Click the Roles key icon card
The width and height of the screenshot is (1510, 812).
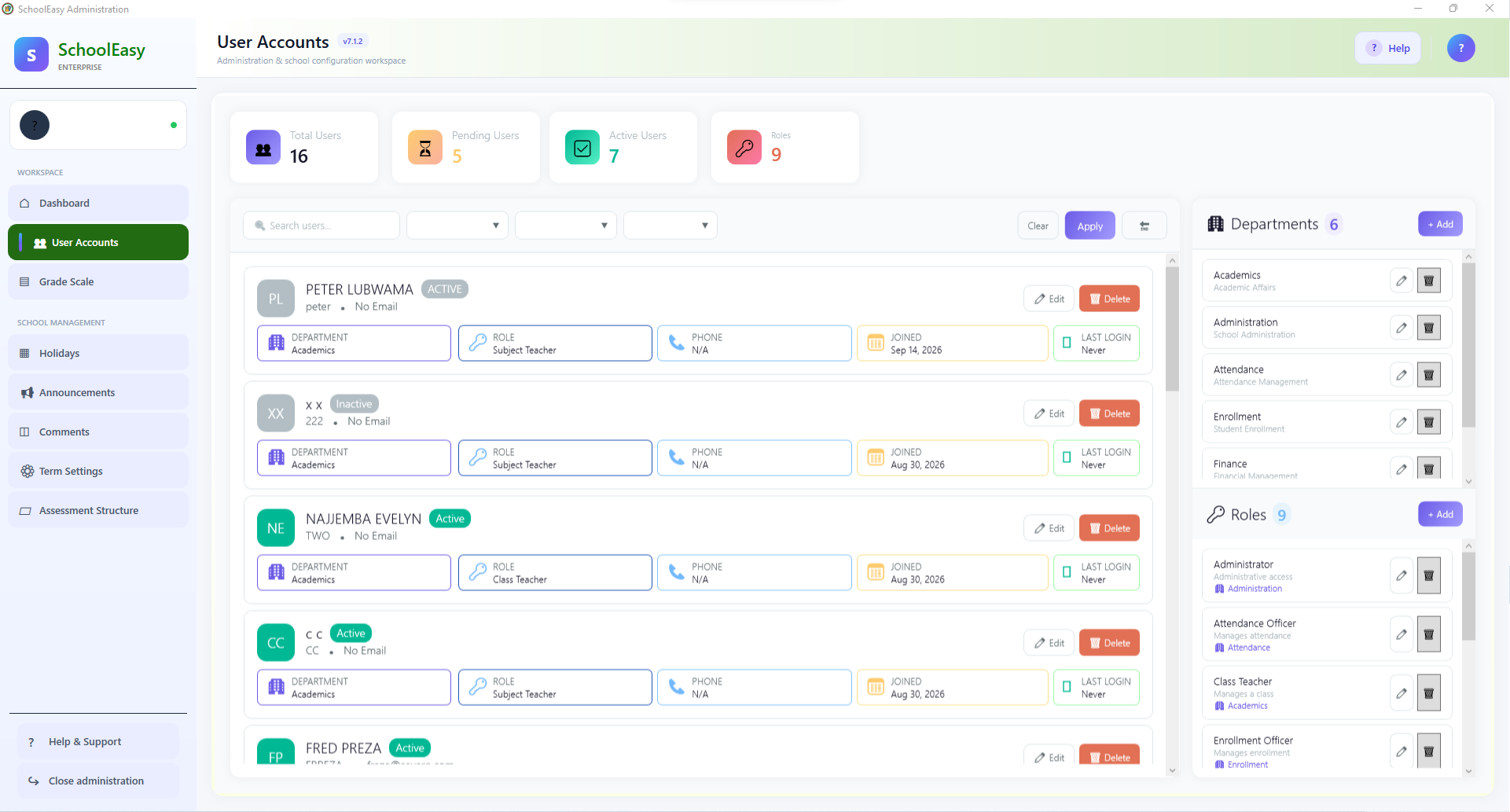pos(744,148)
